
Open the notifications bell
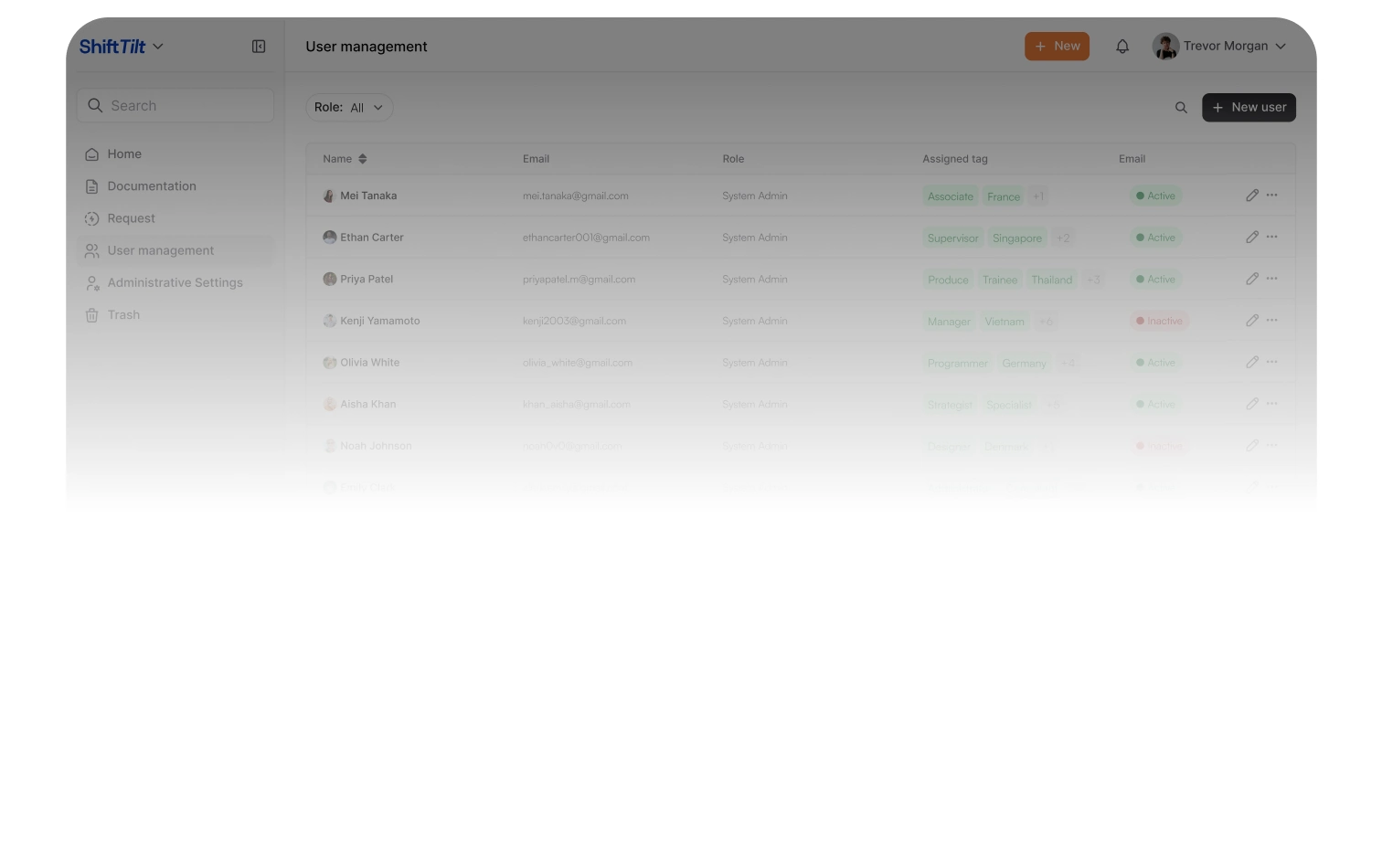click(x=1122, y=47)
